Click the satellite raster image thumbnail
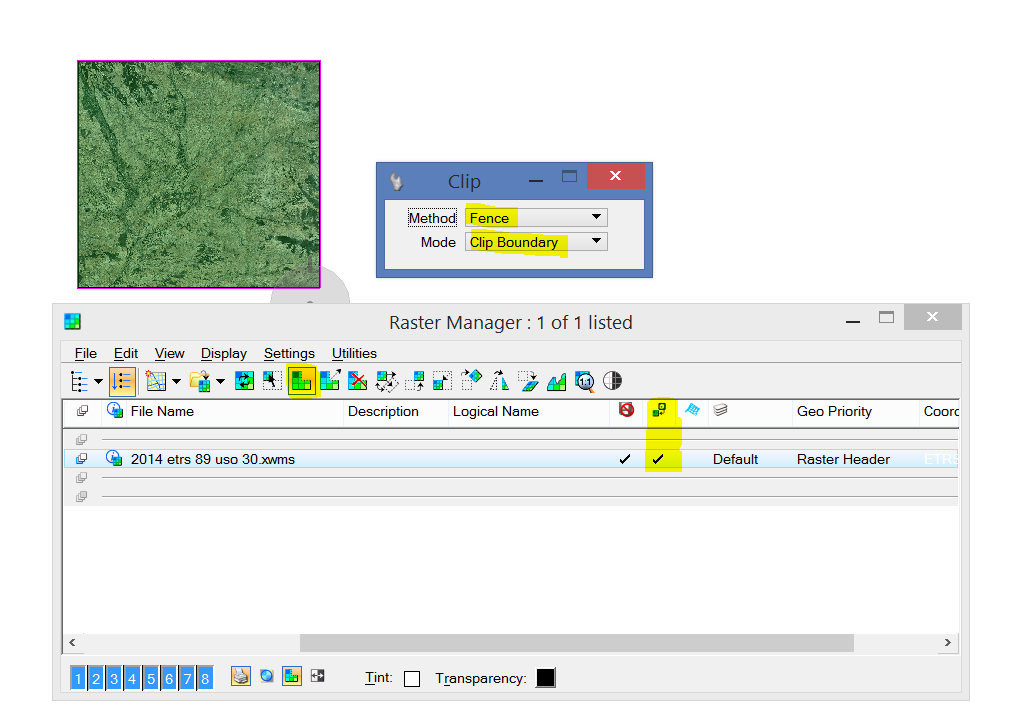Viewport: 1023px width, 728px height. pyautogui.click(x=199, y=174)
